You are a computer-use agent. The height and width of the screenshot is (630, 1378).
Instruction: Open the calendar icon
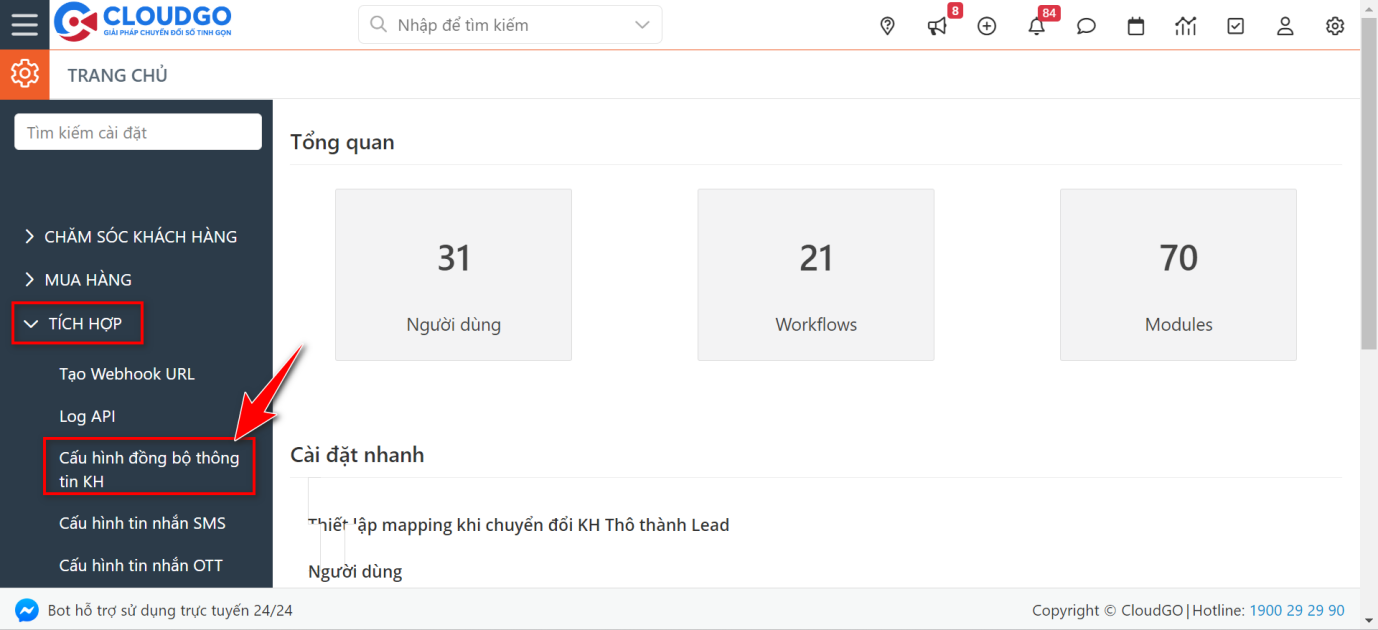(x=1136, y=26)
